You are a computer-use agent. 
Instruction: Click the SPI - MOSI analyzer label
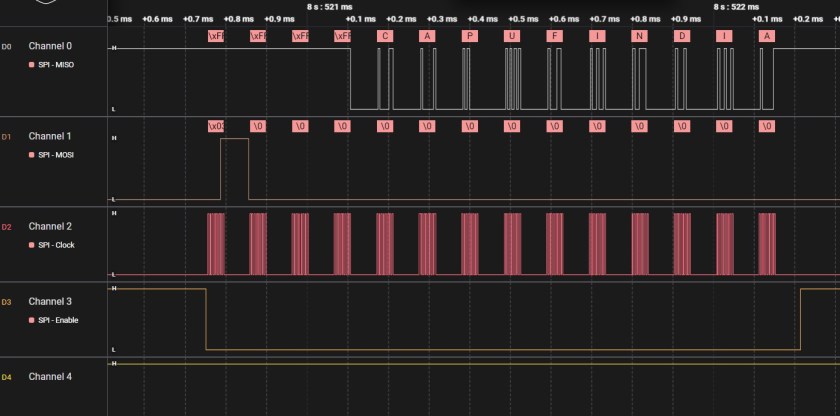point(56,155)
